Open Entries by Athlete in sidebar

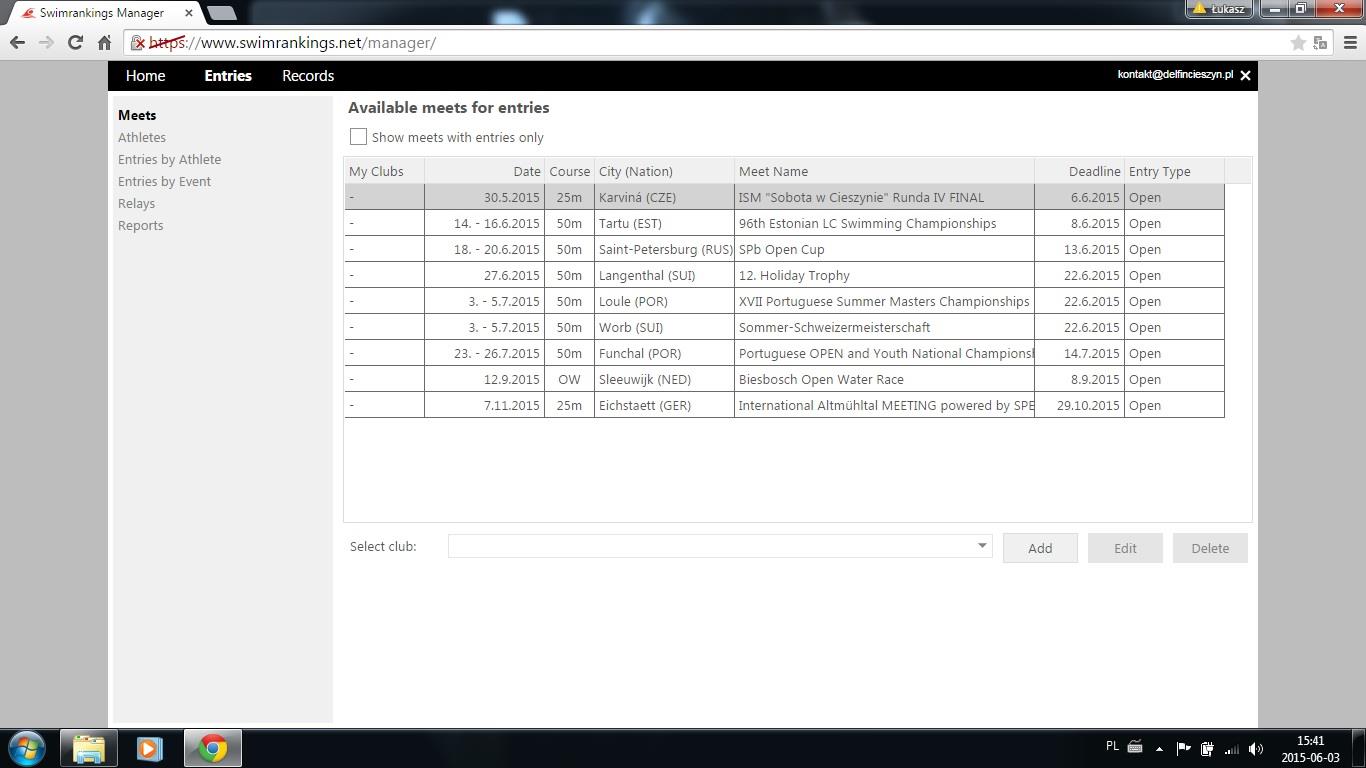pos(169,159)
